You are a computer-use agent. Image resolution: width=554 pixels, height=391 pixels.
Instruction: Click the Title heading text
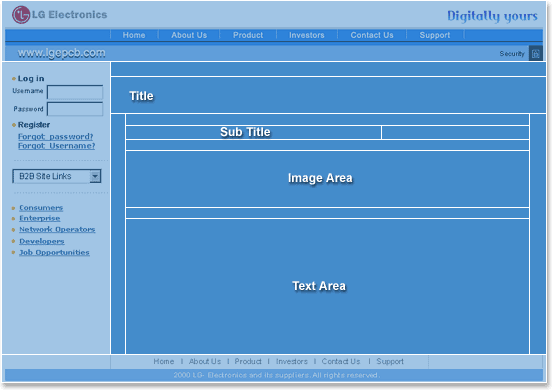(141, 96)
